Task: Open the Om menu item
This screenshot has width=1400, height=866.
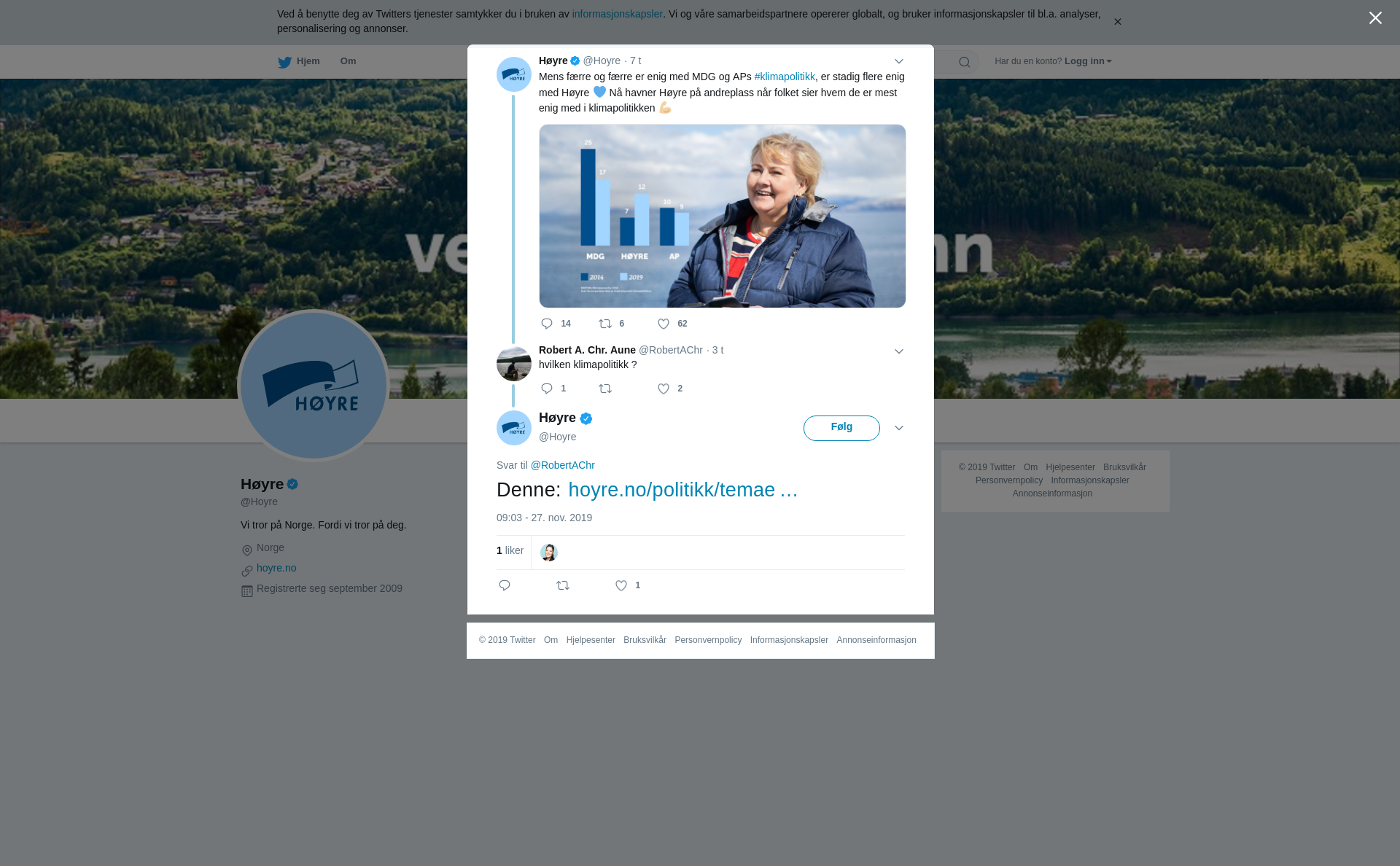Action: (348, 61)
